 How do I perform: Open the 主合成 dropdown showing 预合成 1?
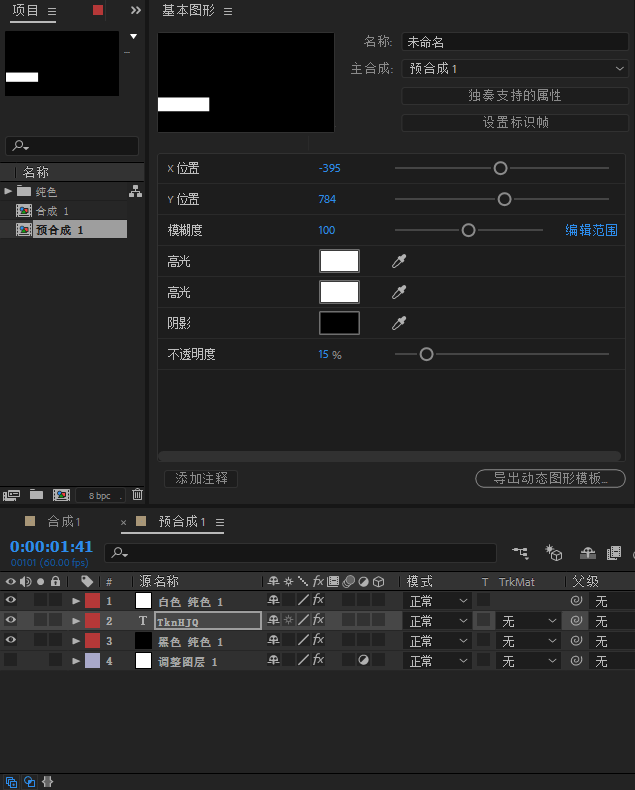pos(515,69)
